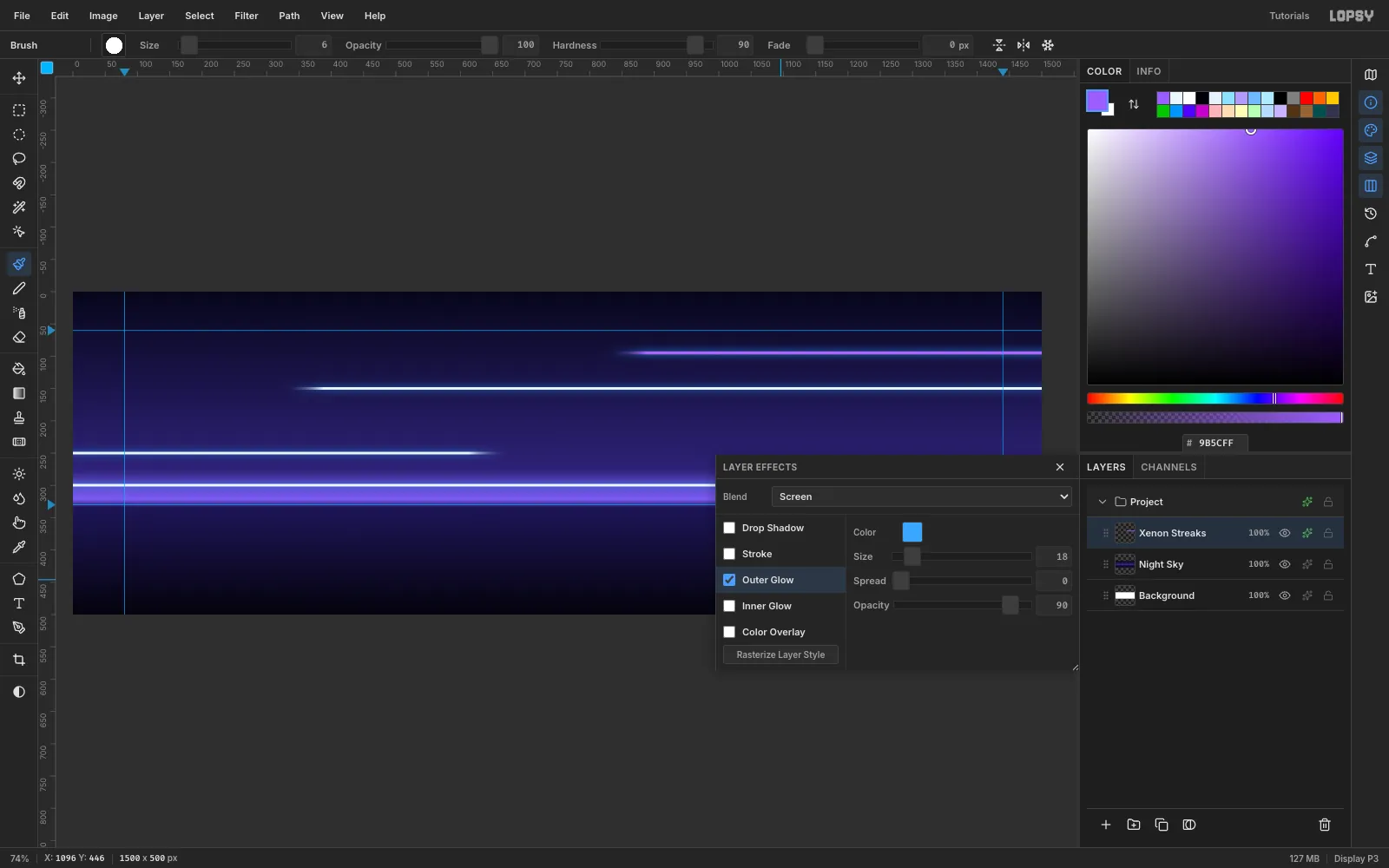Select the Eraser tool
The width and height of the screenshot is (1389, 868).
19,337
